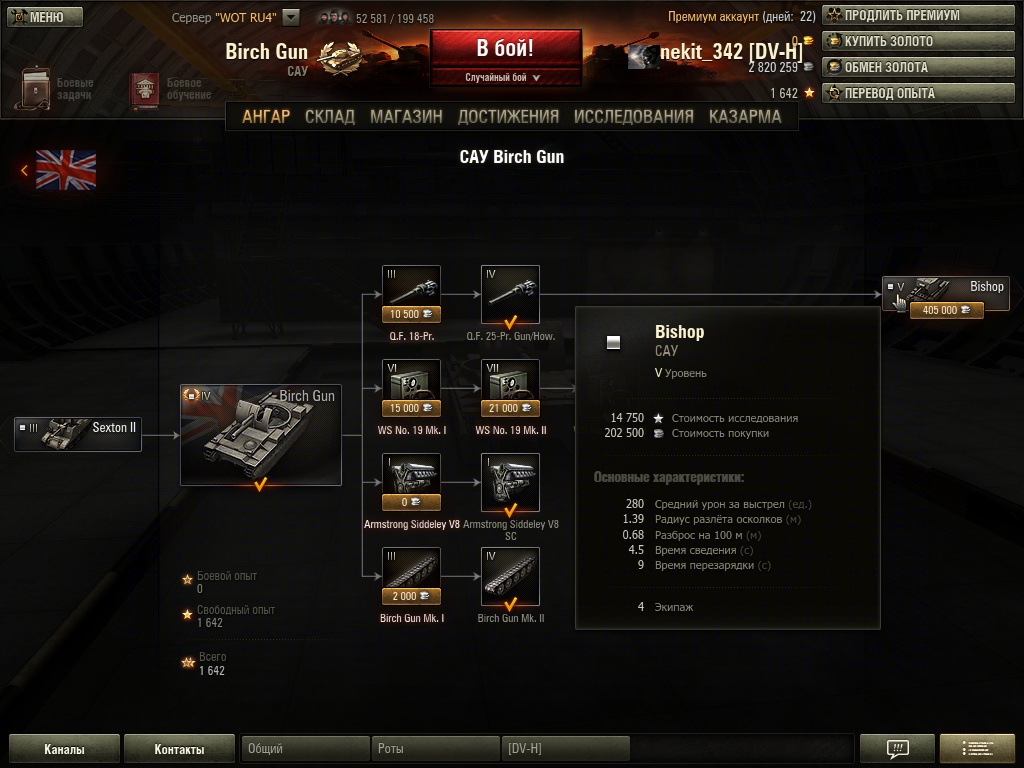Open the Combat training book icon
Screen dimensions: 1024x768
[x=144, y=89]
